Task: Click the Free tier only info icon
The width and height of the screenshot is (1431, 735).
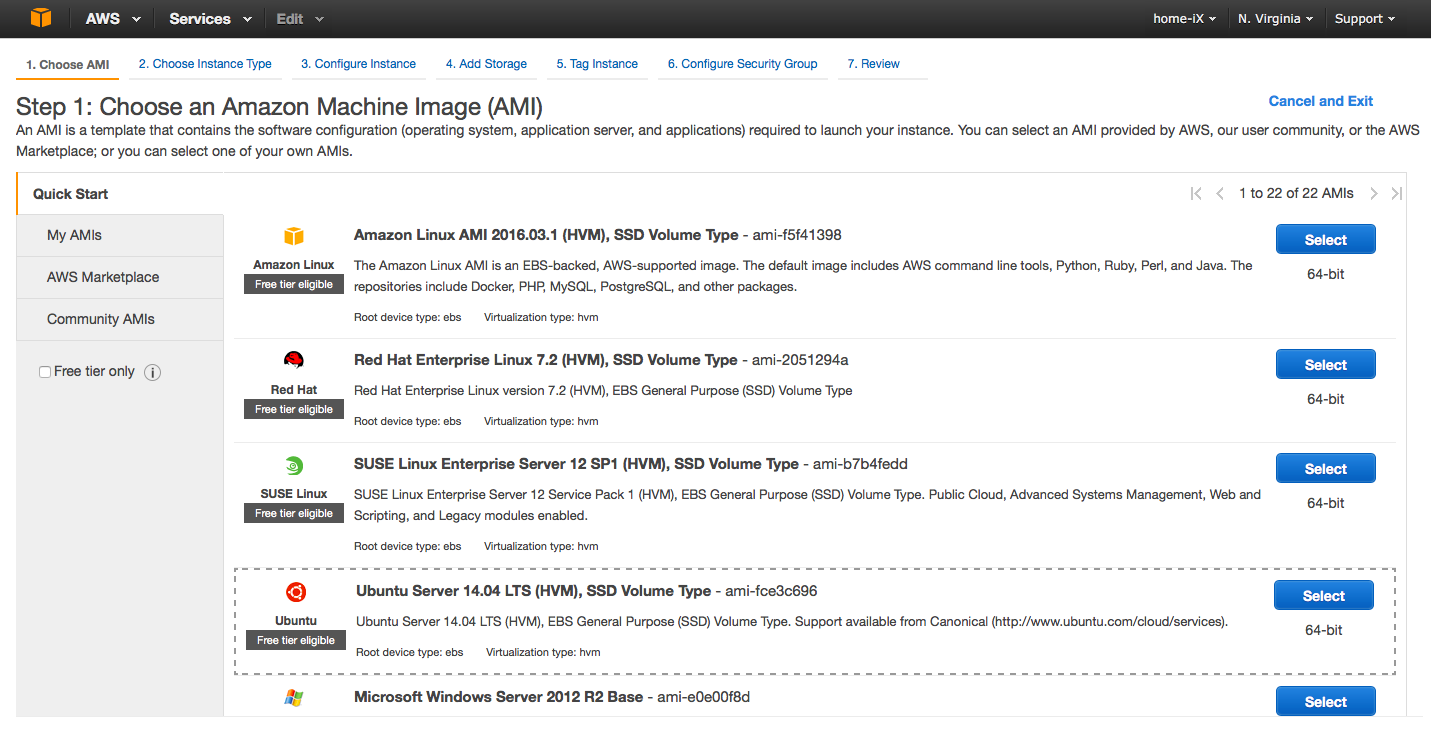Action: tap(152, 372)
